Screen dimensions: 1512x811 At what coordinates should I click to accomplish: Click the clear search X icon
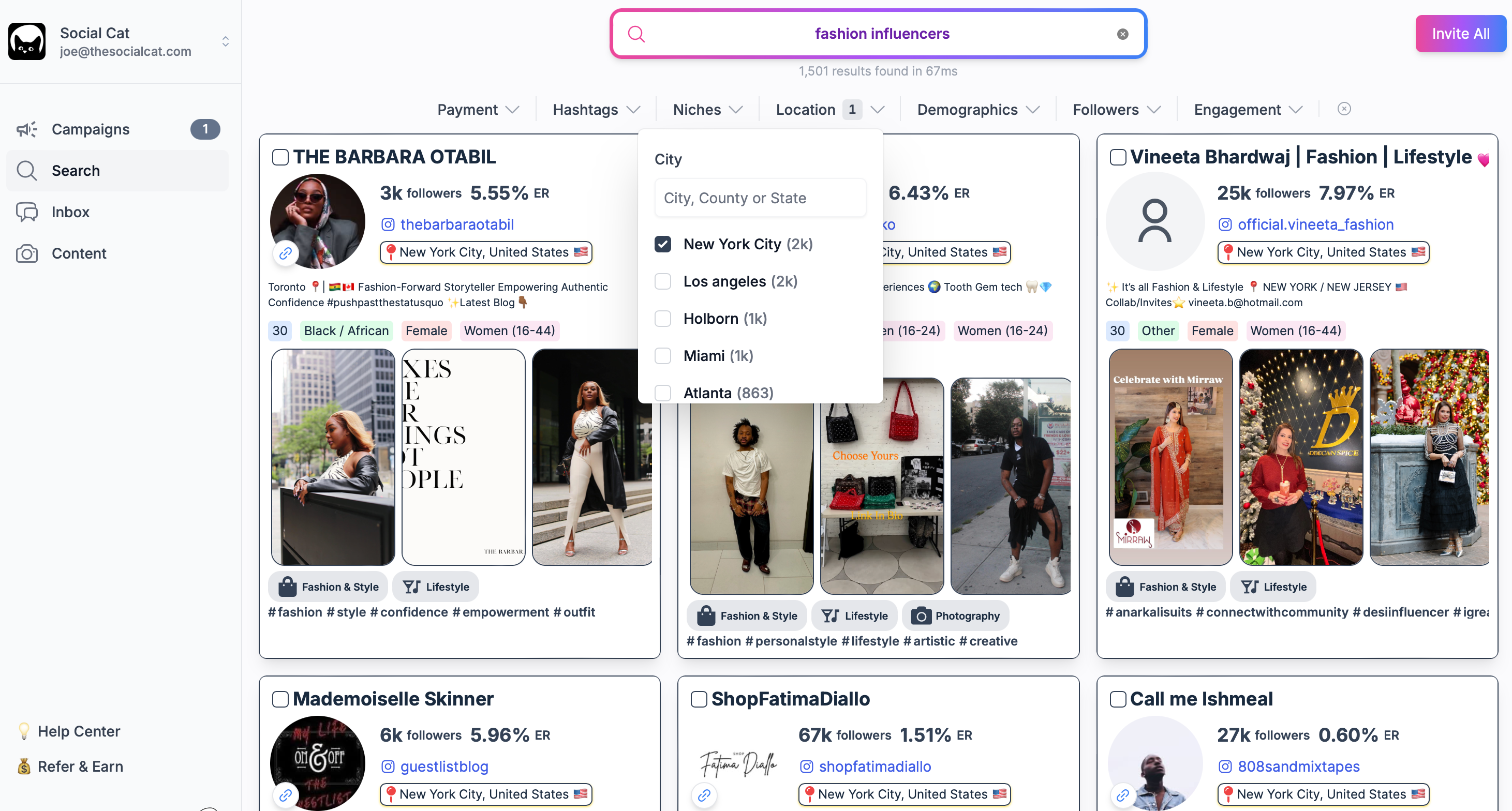coord(1122,34)
